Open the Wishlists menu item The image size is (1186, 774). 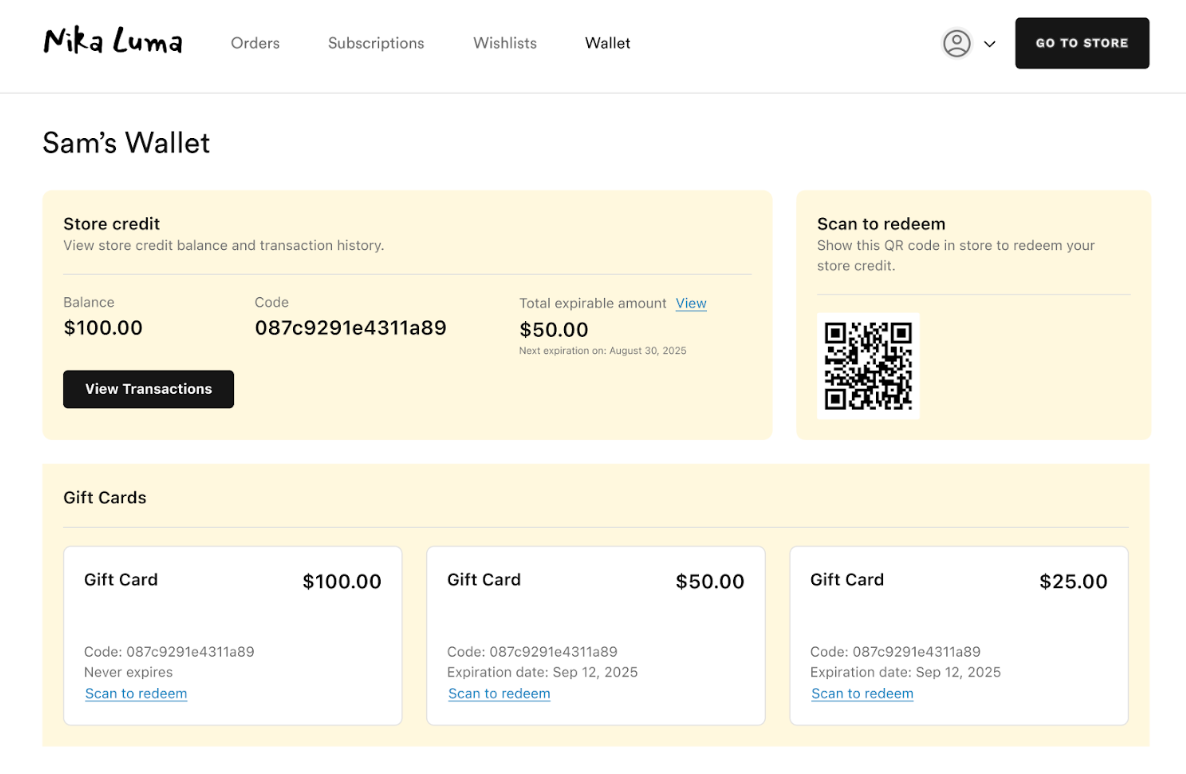click(x=505, y=43)
